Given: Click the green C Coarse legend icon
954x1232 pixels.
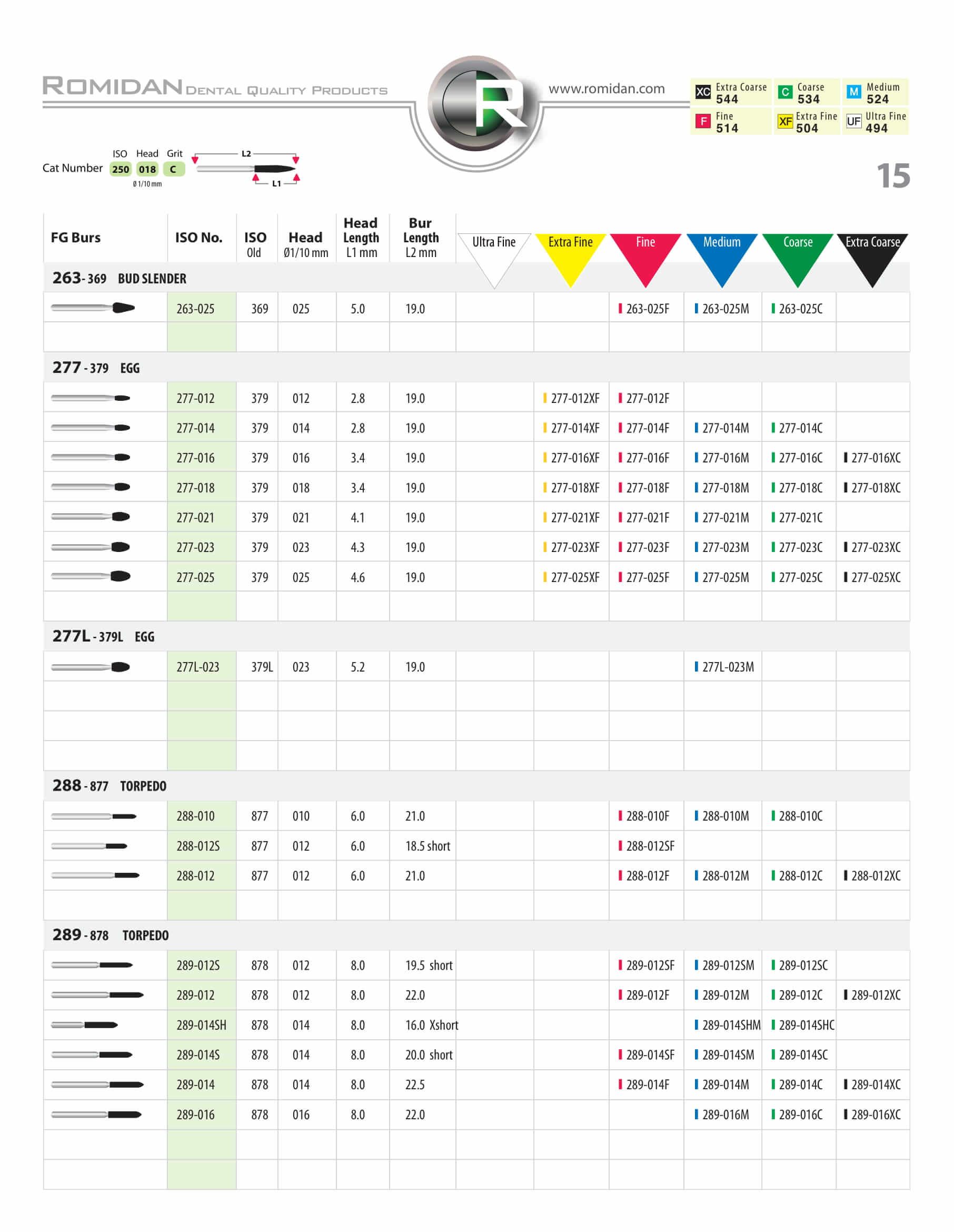Looking at the screenshot, I should click(785, 91).
